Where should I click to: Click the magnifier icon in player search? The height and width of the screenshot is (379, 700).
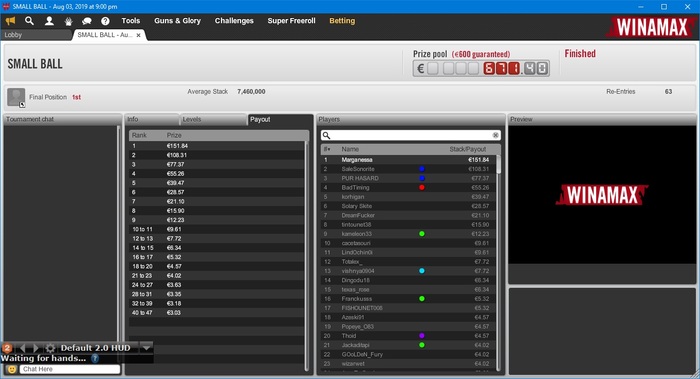[x=326, y=135]
